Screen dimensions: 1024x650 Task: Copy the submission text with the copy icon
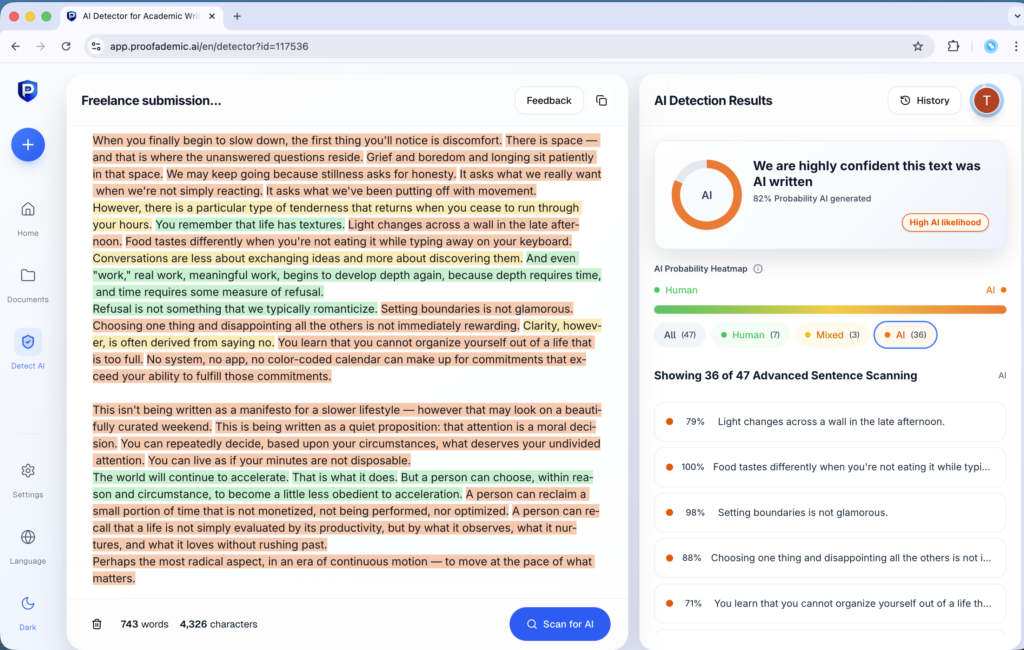click(x=601, y=101)
